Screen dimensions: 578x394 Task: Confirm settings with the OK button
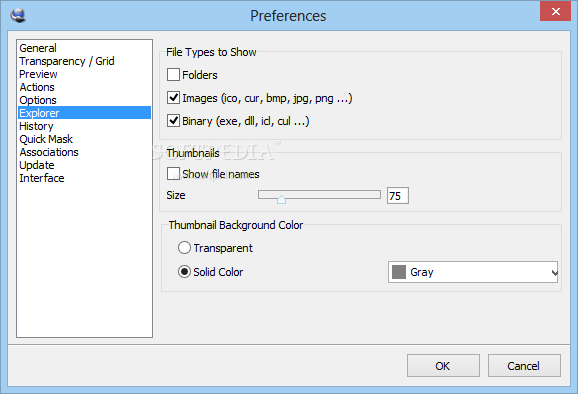tap(443, 366)
